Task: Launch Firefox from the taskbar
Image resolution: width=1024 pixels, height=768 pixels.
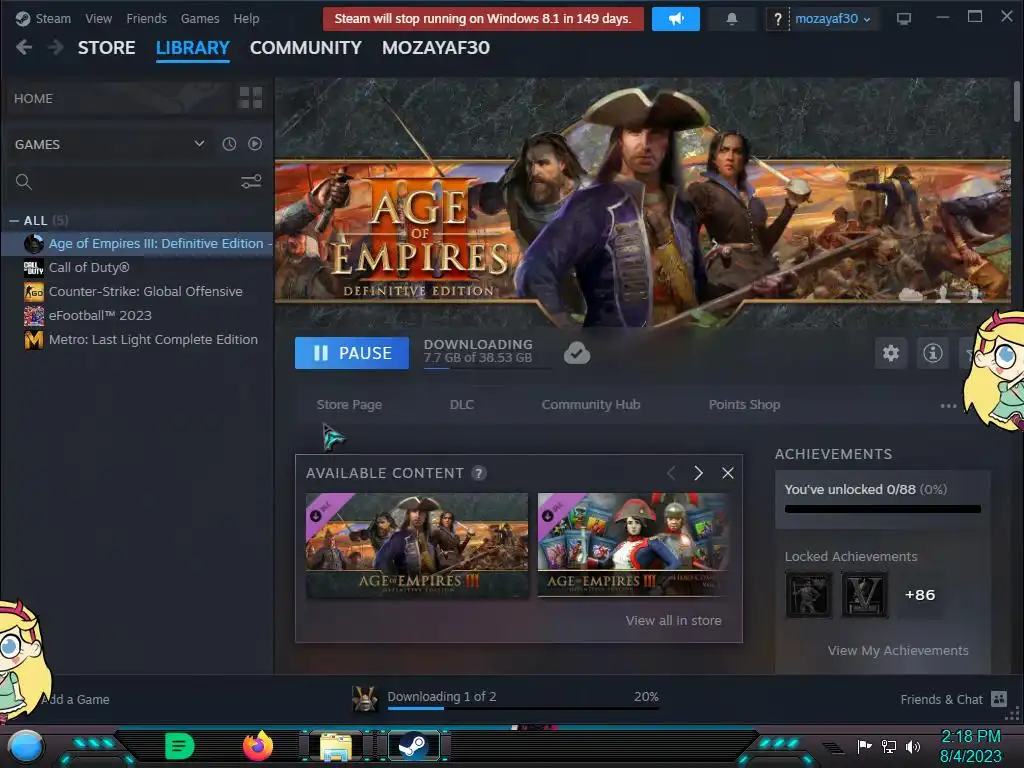Action: pos(257,746)
